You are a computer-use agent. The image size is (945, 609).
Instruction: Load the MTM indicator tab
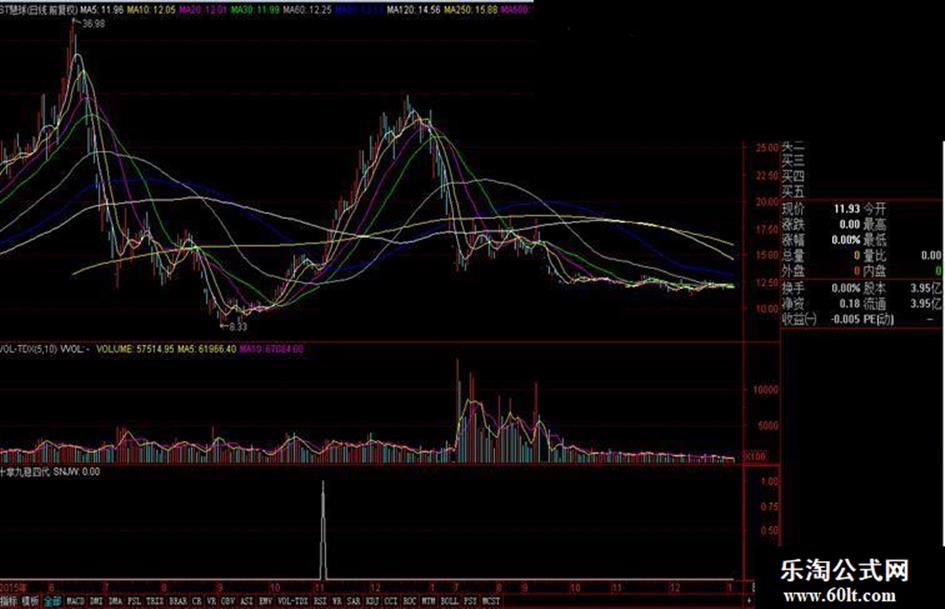click(428, 601)
